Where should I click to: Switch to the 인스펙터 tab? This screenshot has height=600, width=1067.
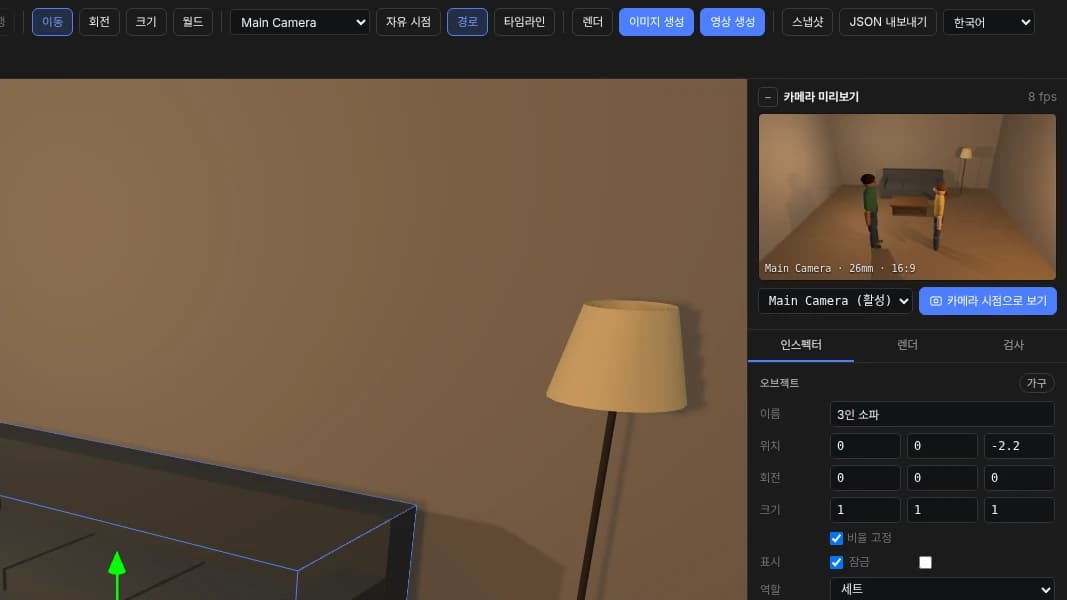coord(801,345)
